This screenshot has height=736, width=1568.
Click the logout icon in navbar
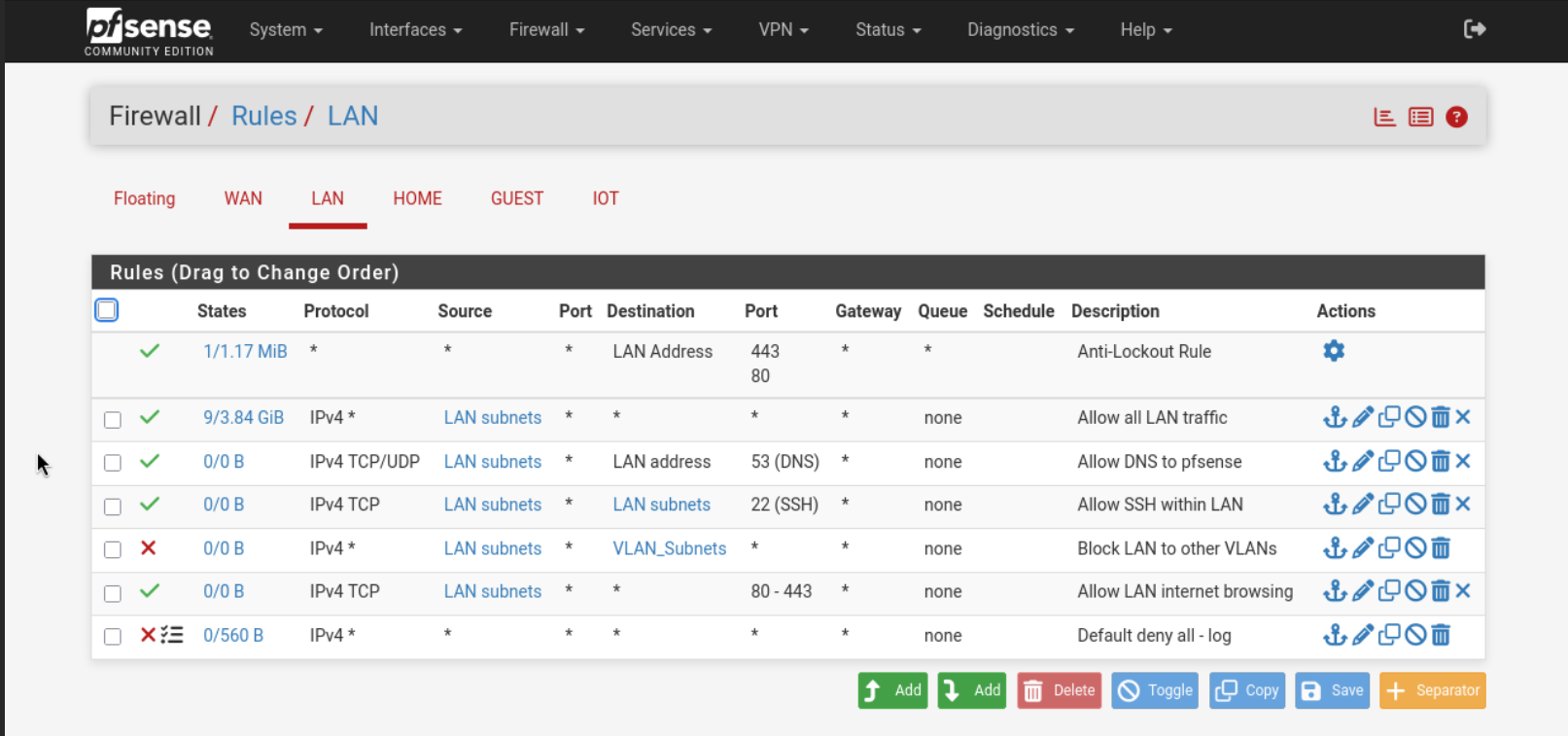point(1475,29)
